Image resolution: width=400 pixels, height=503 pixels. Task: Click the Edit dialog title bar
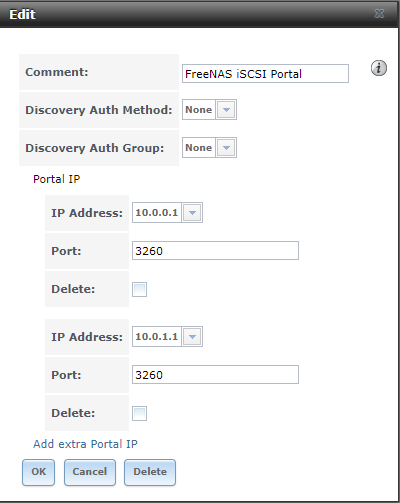tap(200, 14)
